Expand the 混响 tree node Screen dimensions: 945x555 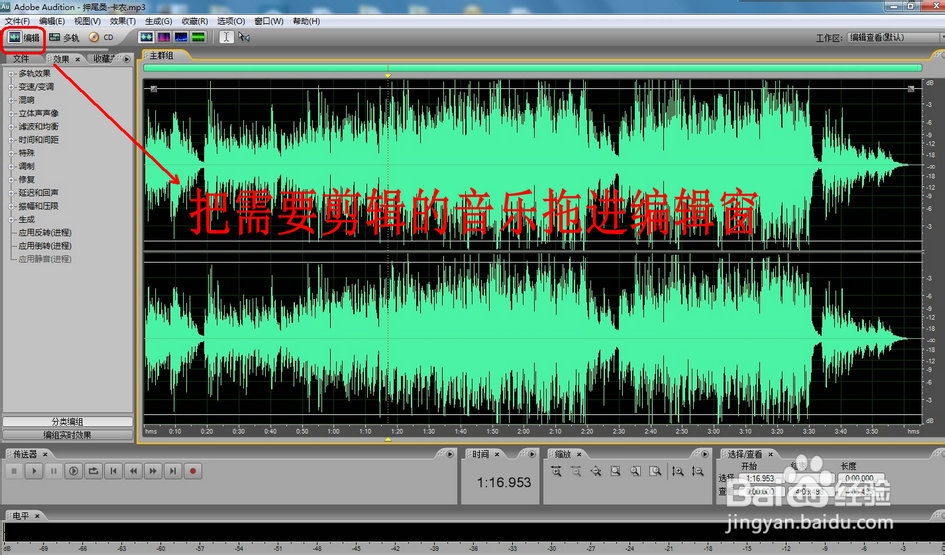pos(11,100)
